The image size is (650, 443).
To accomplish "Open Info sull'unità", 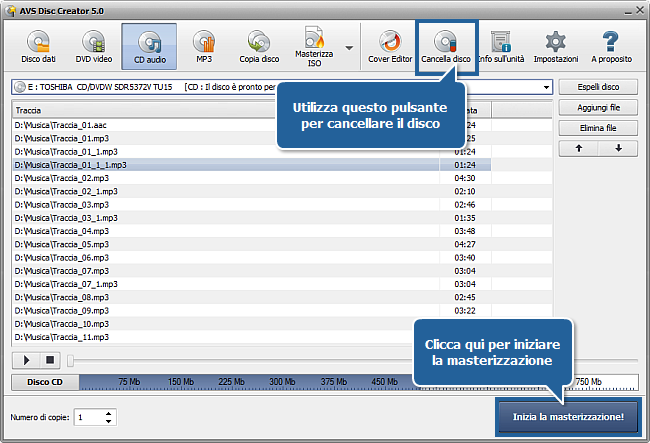I will tap(501, 46).
